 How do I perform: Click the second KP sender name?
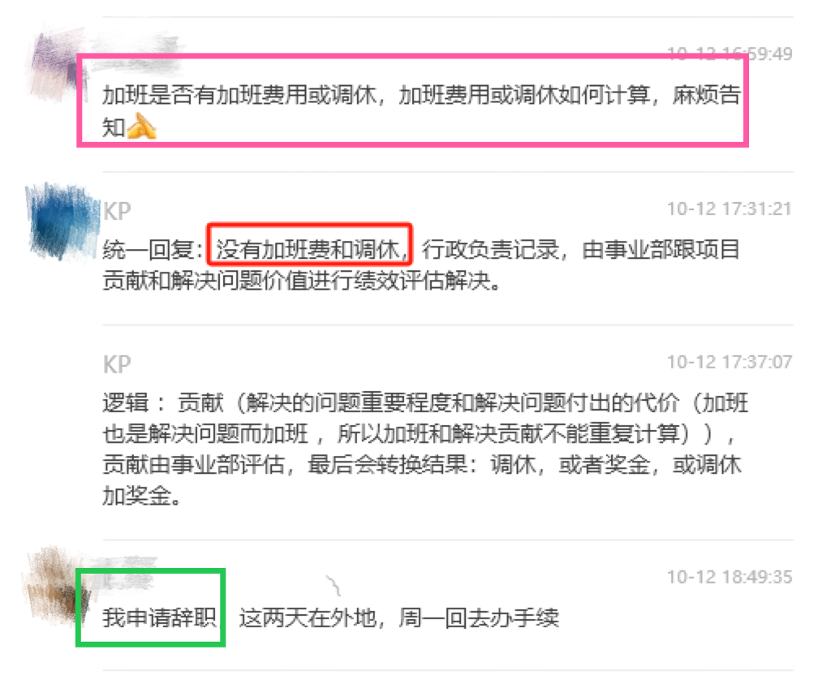point(117,365)
